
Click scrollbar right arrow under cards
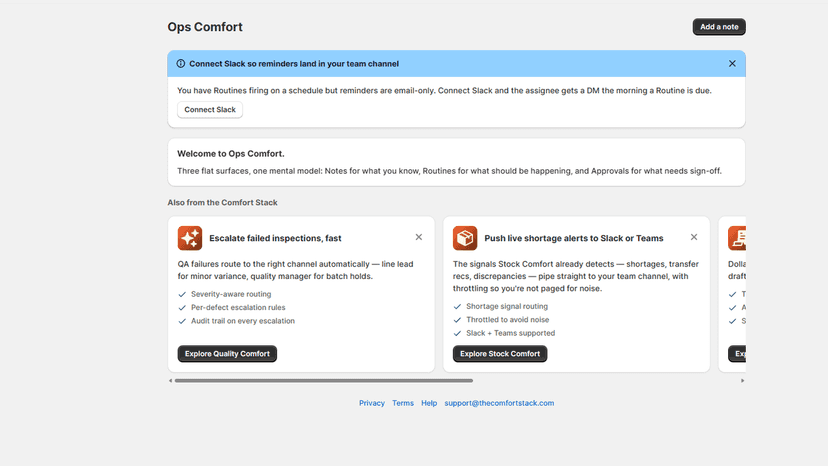click(x=742, y=380)
